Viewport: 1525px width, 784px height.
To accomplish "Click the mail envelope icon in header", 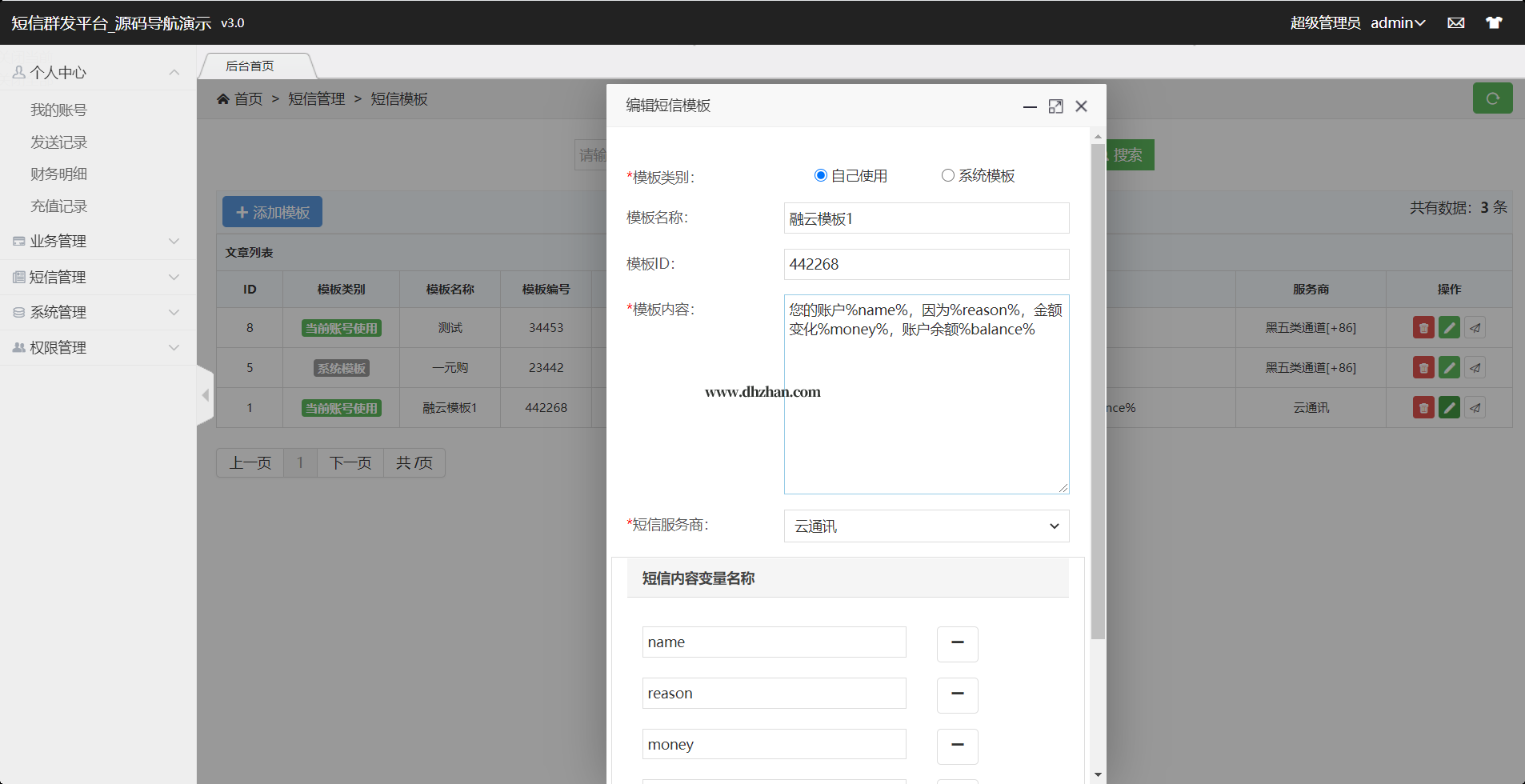I will click(x=1455, y=23).
